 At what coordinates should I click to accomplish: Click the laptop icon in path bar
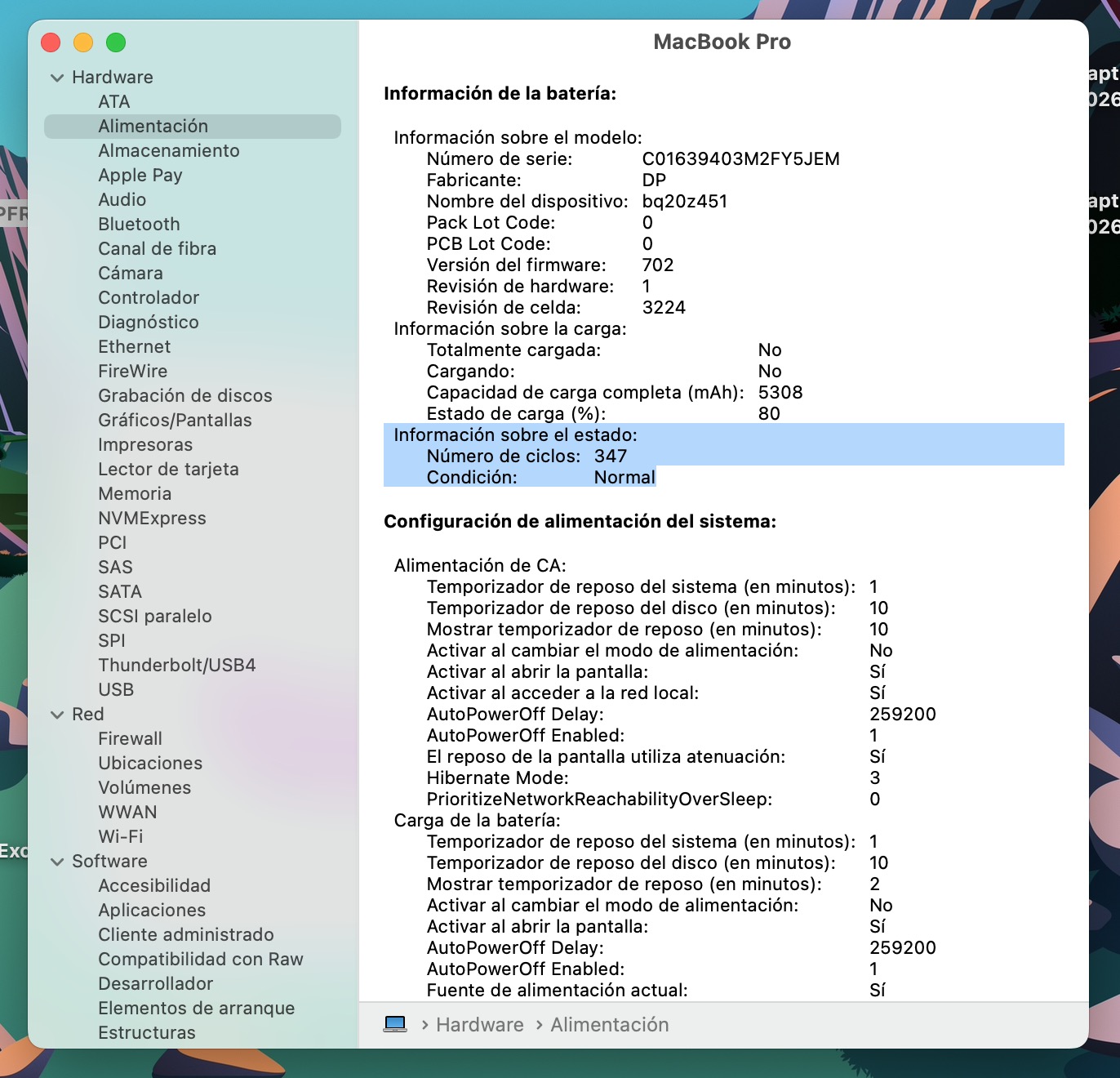point(395,1024)
